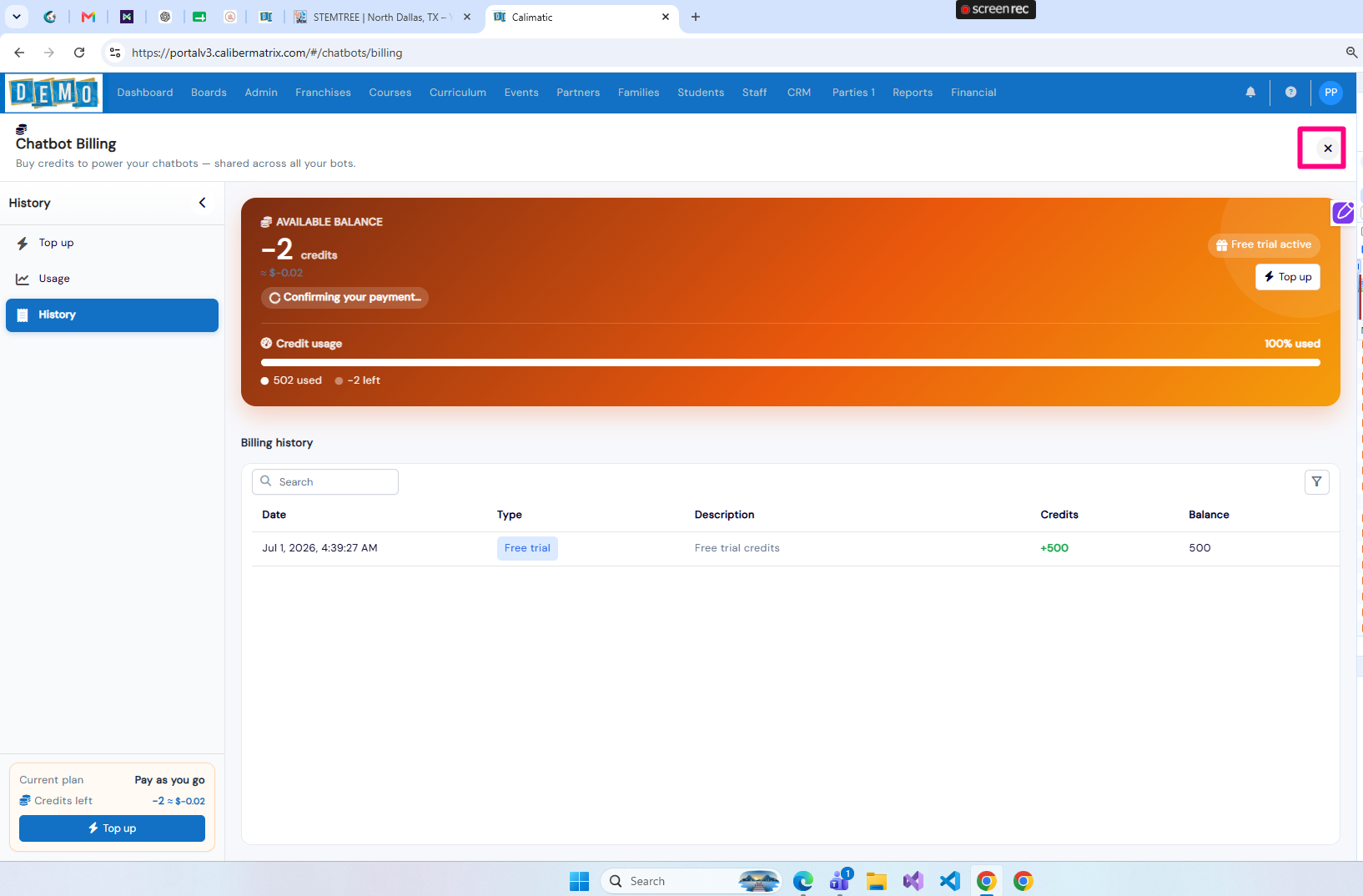This screenshot has width=1363, height=896.
Task: Click the Free trial active badge
Action: point(1264,244)
